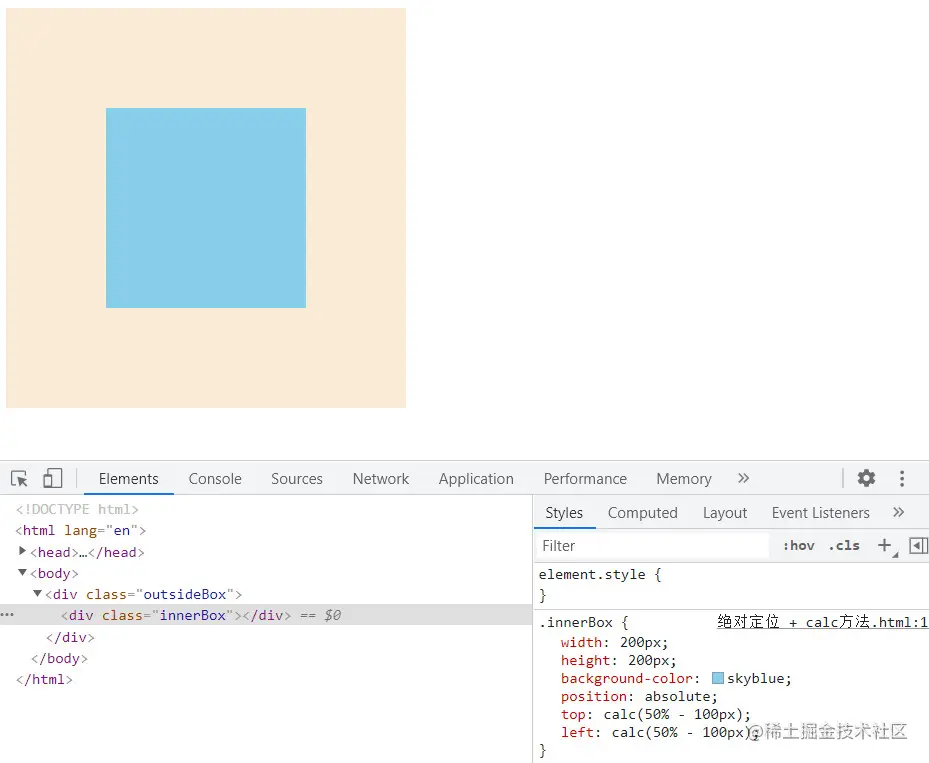Select the closing </body> tag row

(59, 658)
